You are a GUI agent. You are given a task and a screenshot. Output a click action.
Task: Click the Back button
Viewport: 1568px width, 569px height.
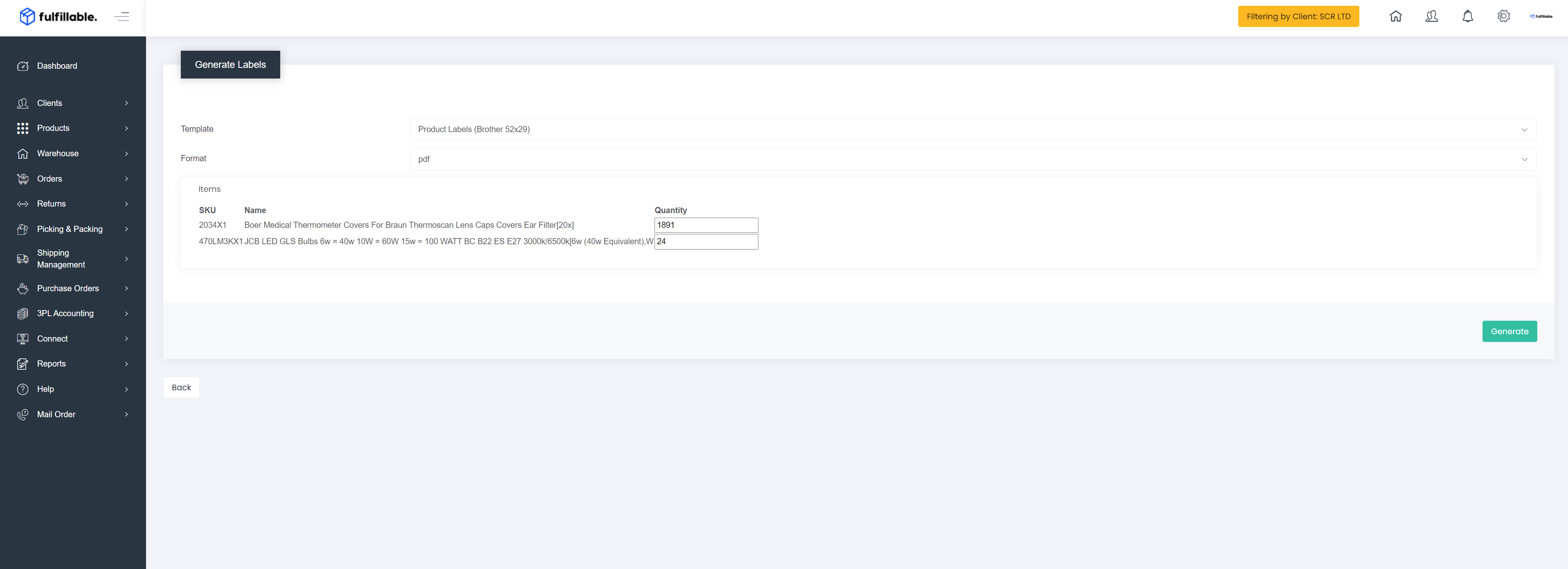click(x=181, y=388)
